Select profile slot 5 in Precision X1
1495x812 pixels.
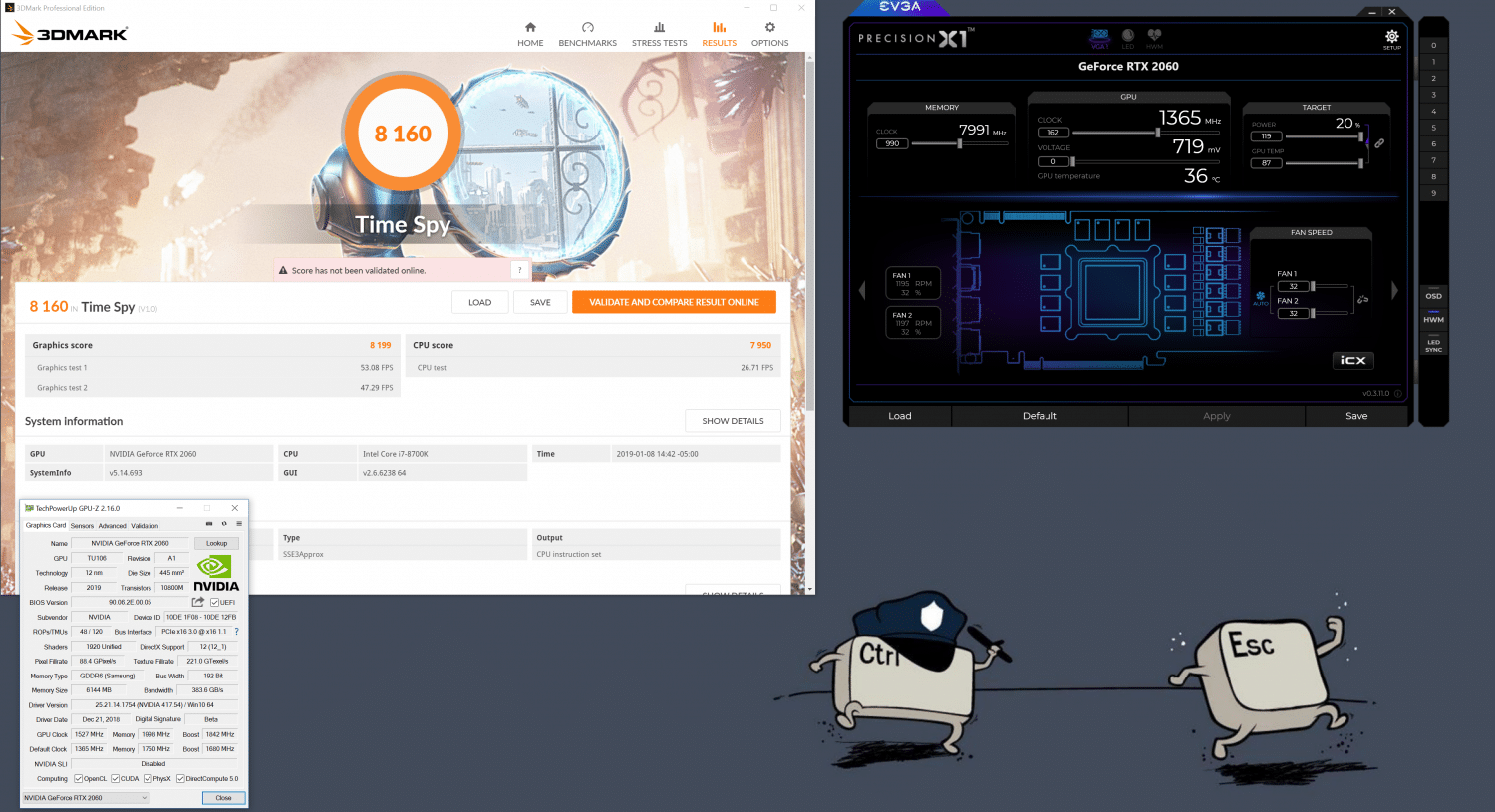tap(1433, 128)
